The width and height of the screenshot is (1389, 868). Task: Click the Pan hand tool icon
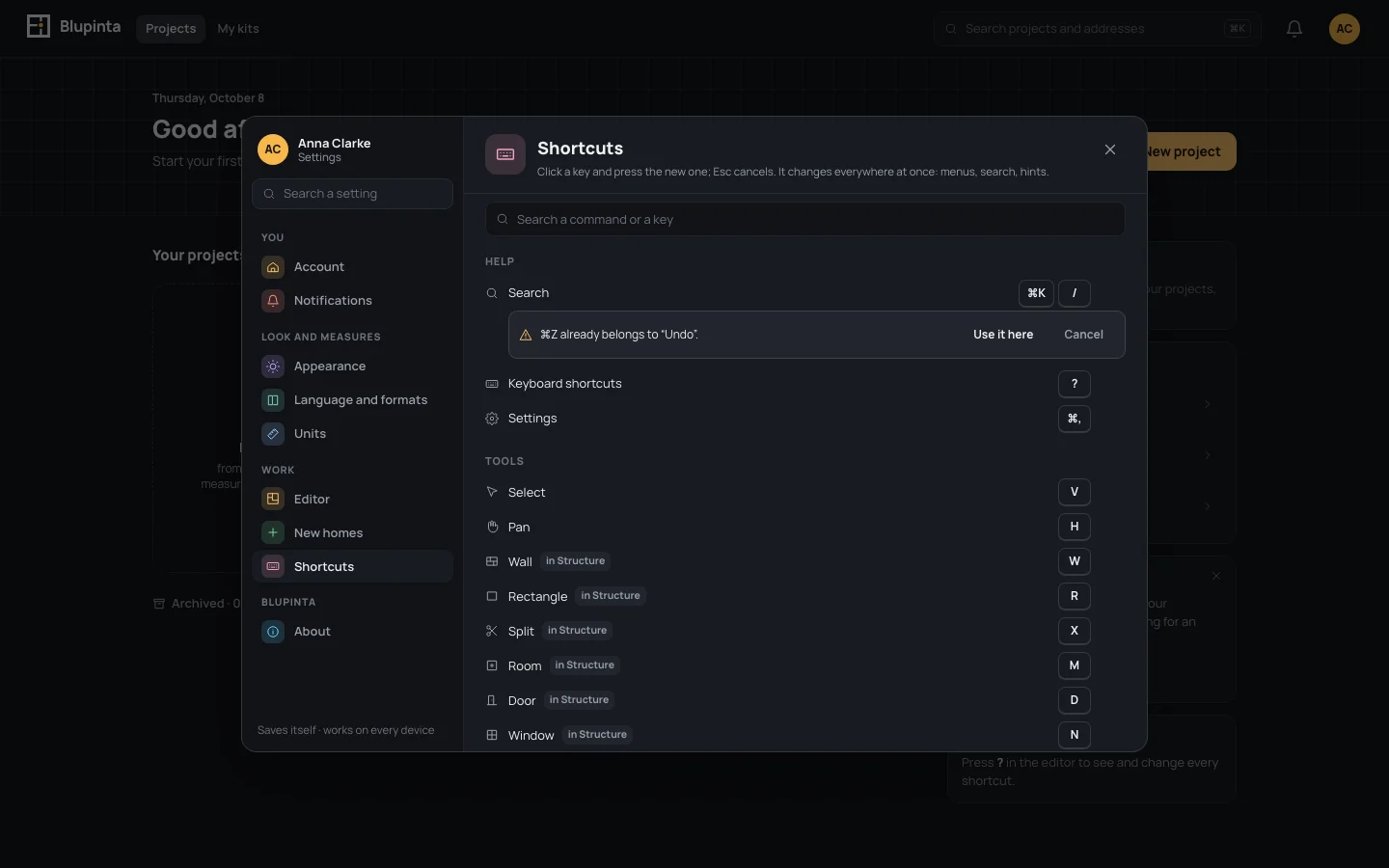point(492,527)
